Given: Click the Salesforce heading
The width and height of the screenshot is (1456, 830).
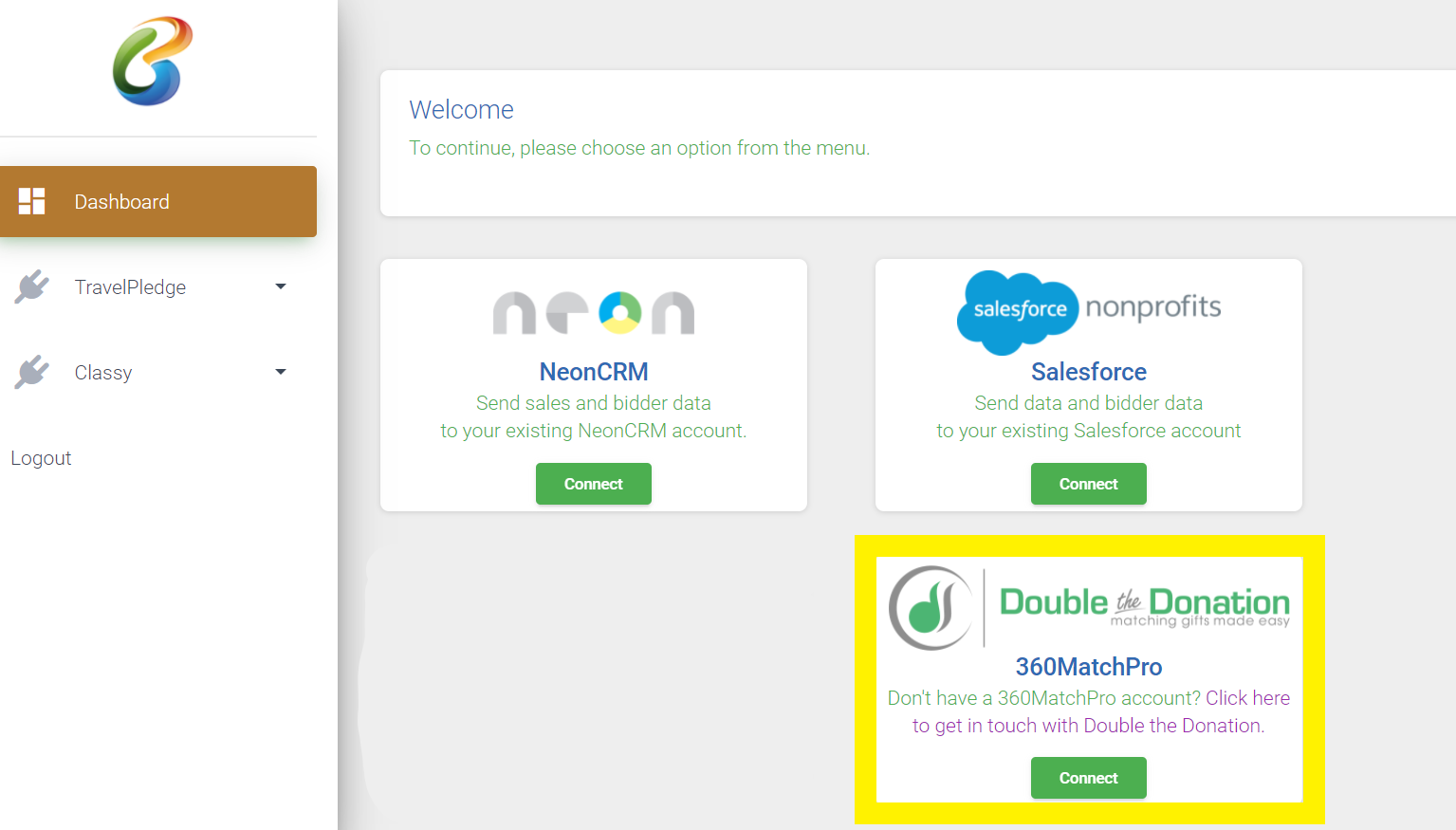Looking at the screenshot, I should click(x=1089, y=372).
